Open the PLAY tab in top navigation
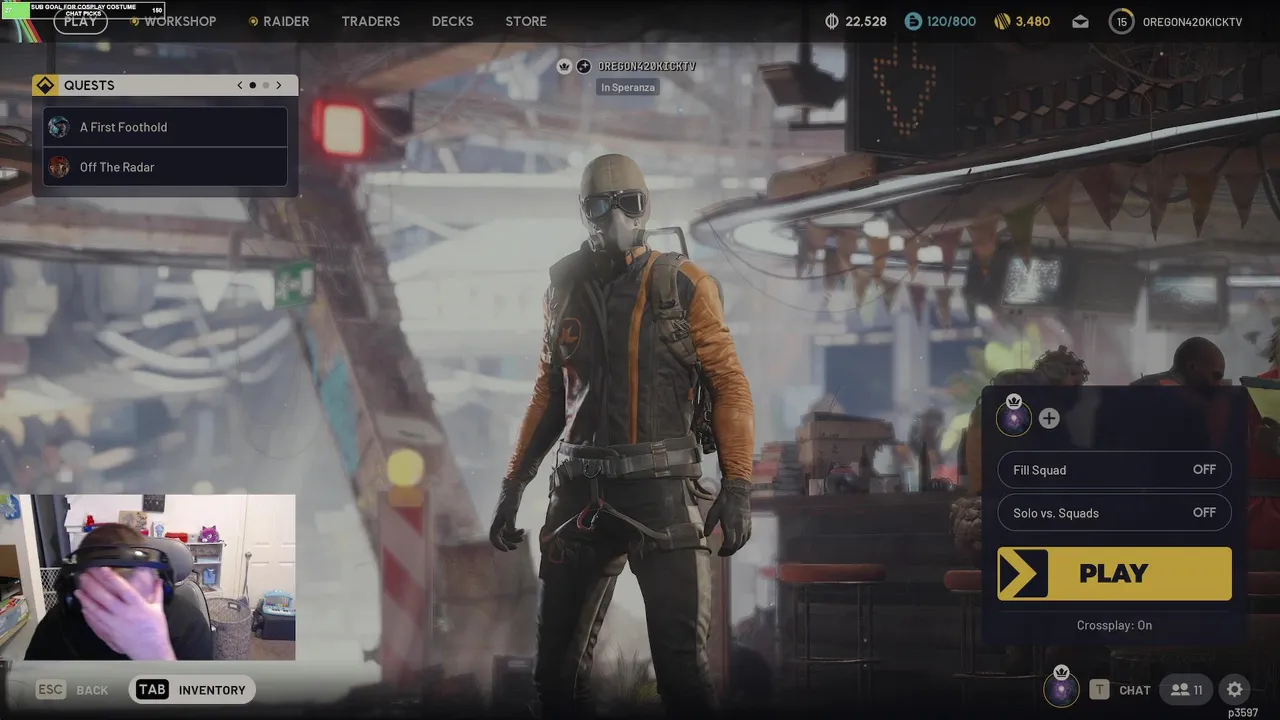Screen dimensions: 1280x720 81,21
